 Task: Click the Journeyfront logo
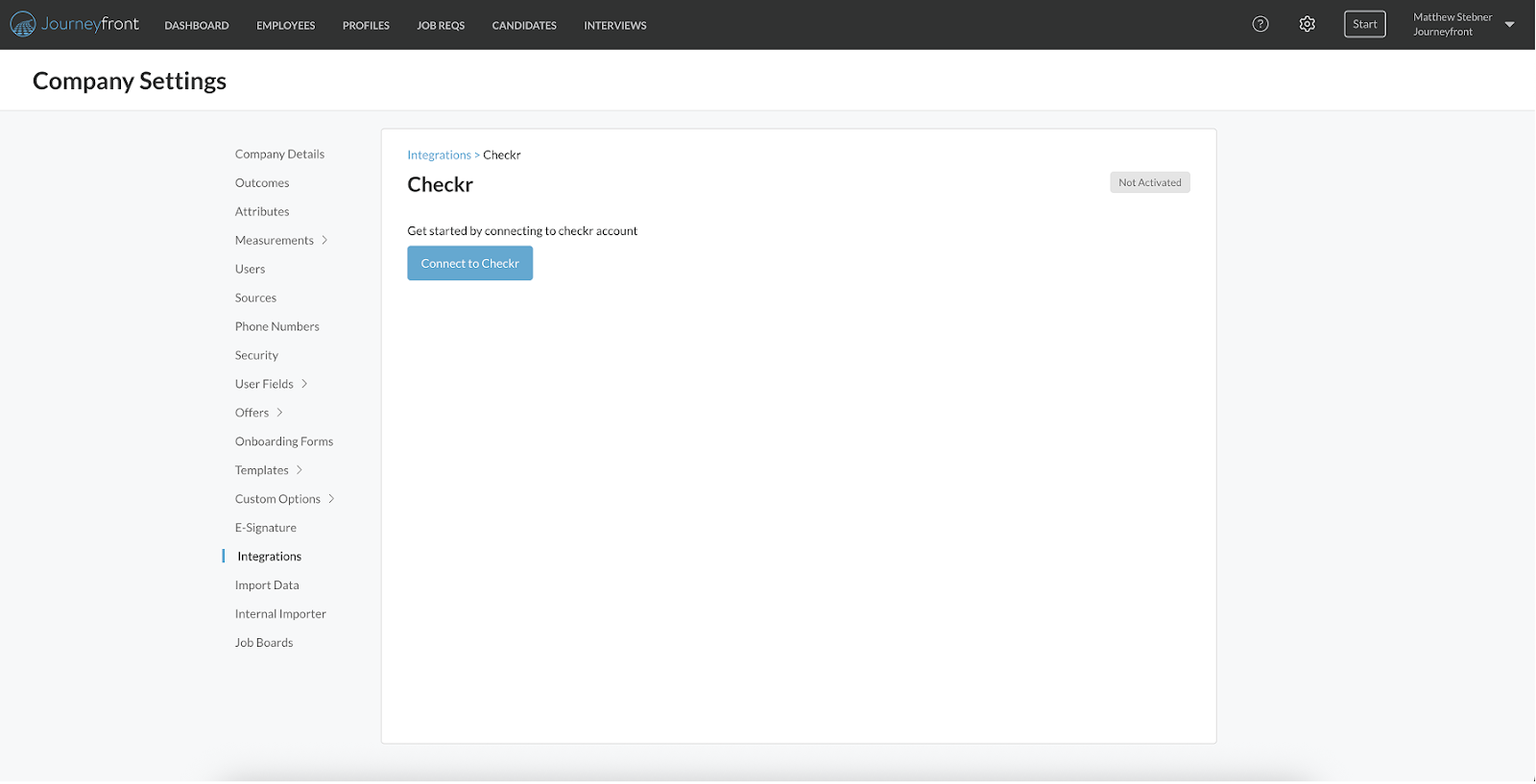pos(75,25)
